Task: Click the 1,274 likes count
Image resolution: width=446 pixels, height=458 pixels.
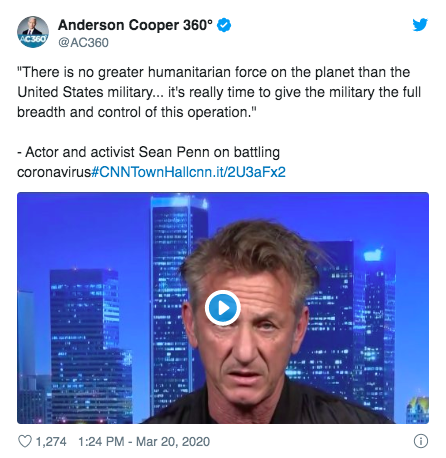Action: (x=51, y=442)
